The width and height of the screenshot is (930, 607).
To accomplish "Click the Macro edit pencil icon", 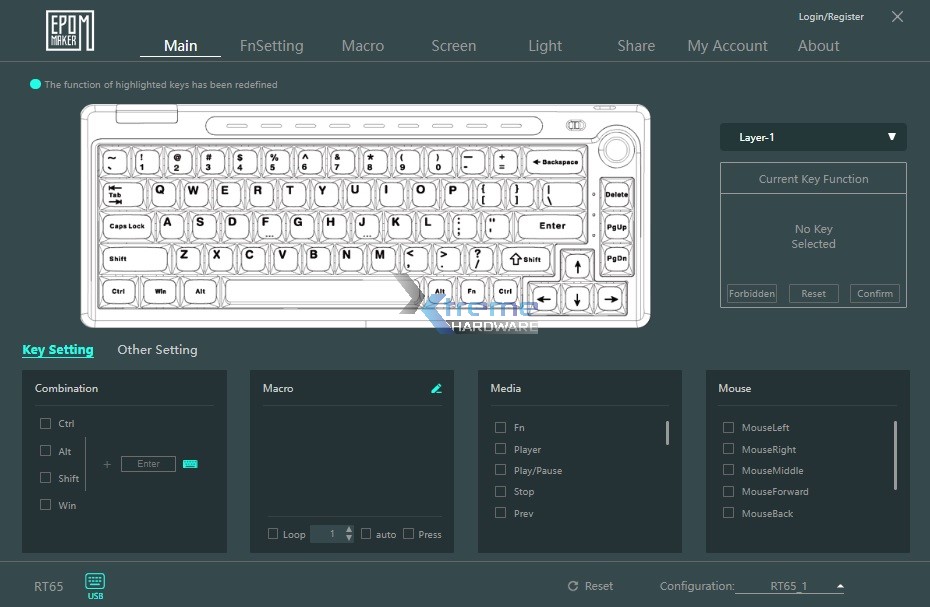I will [x=435, y=389].
